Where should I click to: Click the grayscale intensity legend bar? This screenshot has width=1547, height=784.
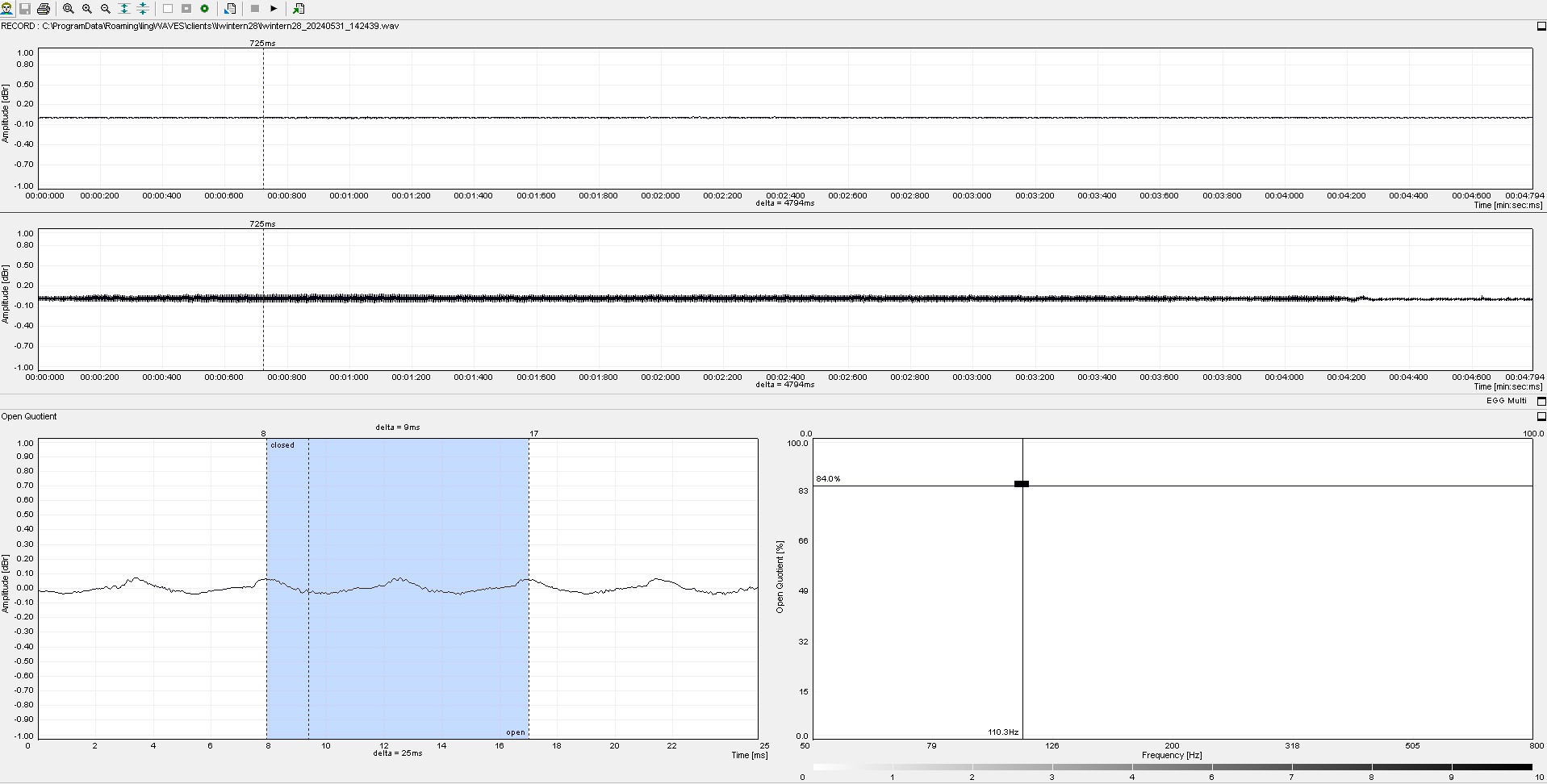[x=1173, y=767]
